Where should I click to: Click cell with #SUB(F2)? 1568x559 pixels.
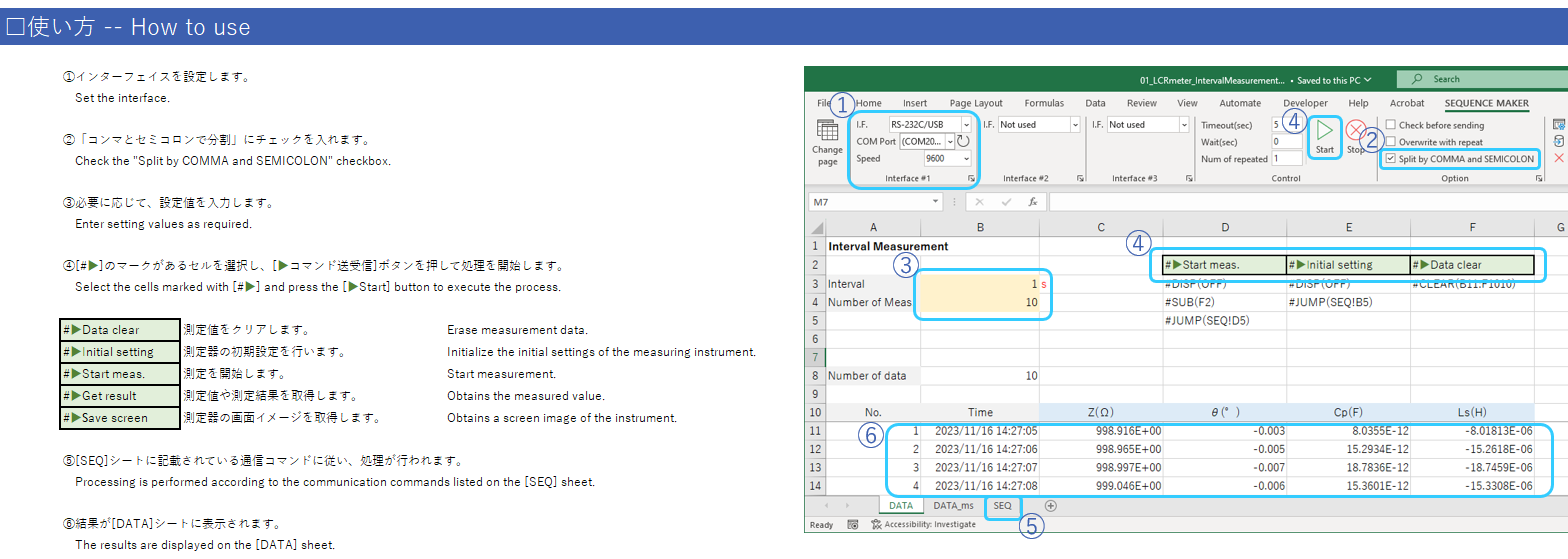tap(1224, 302)
